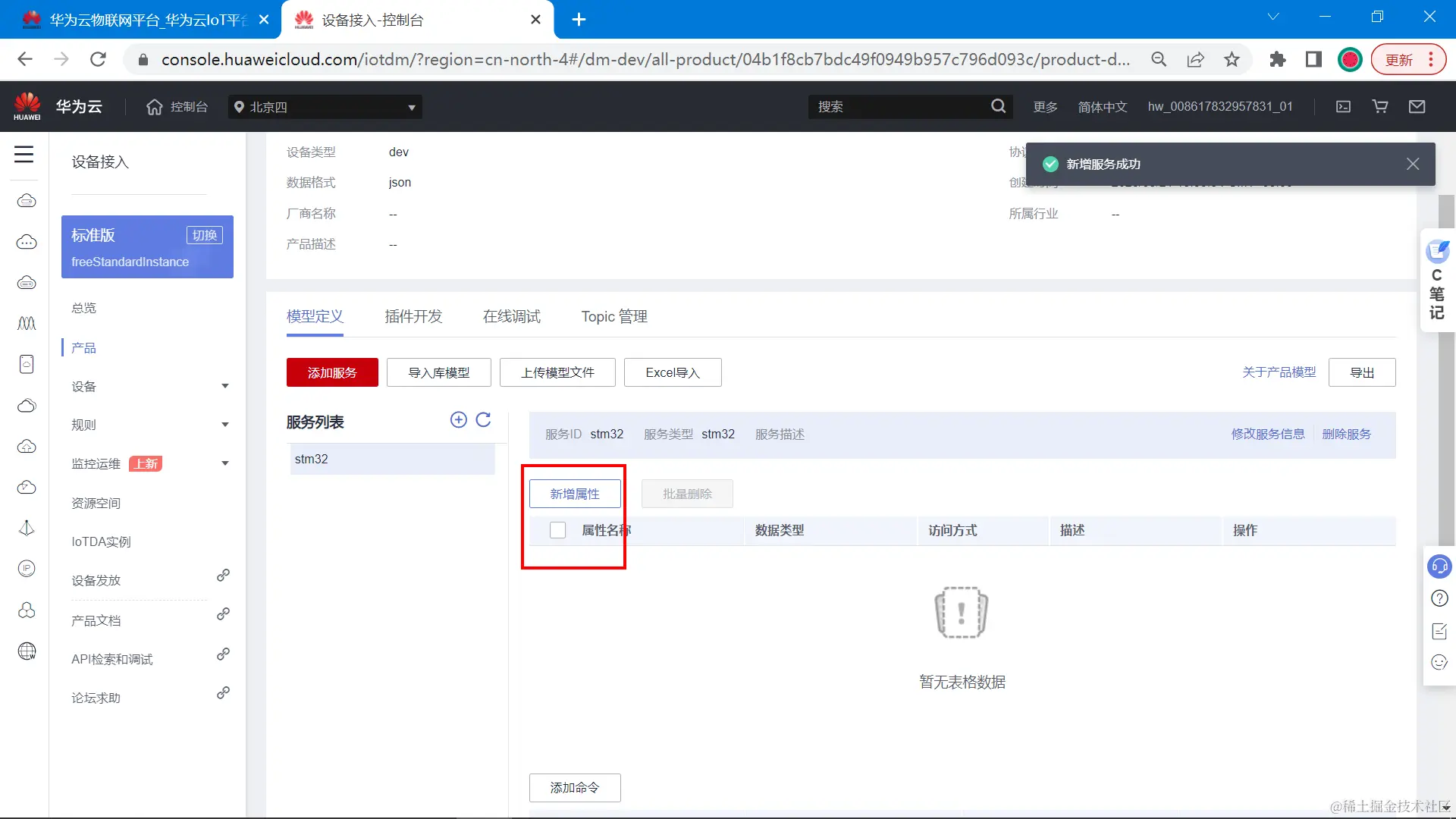Open the 北京四 region dropdown
This screenshot has width=1456, height=819.
tap(325, 107)
